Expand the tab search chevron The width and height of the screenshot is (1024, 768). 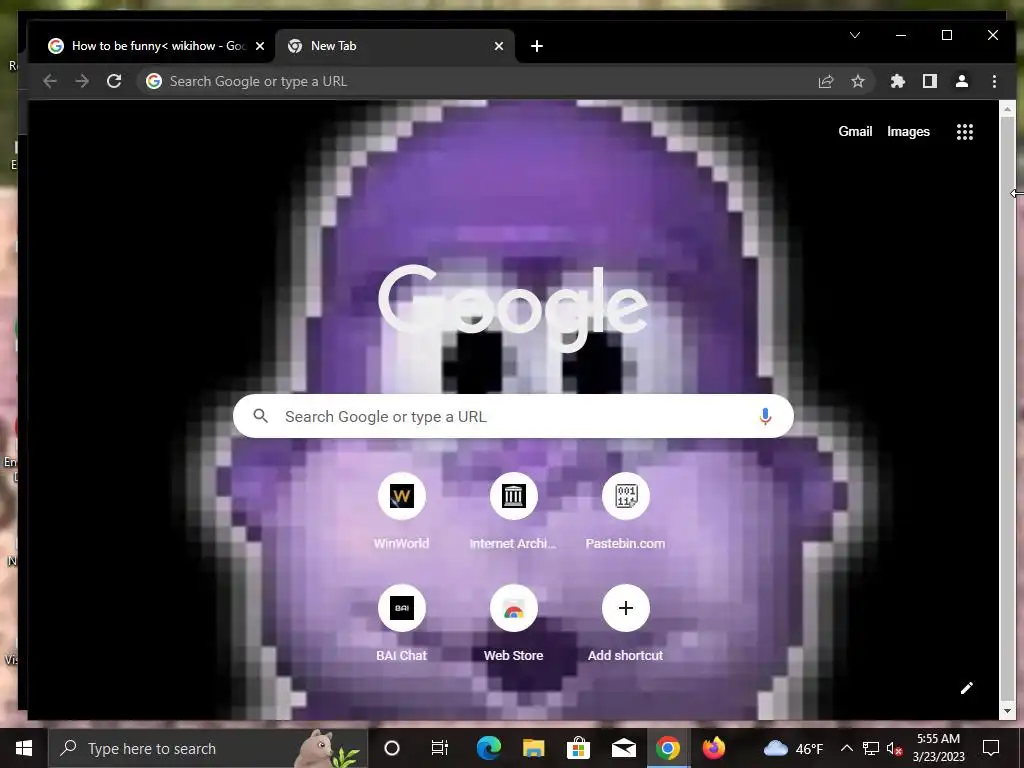tap(855, 35)
